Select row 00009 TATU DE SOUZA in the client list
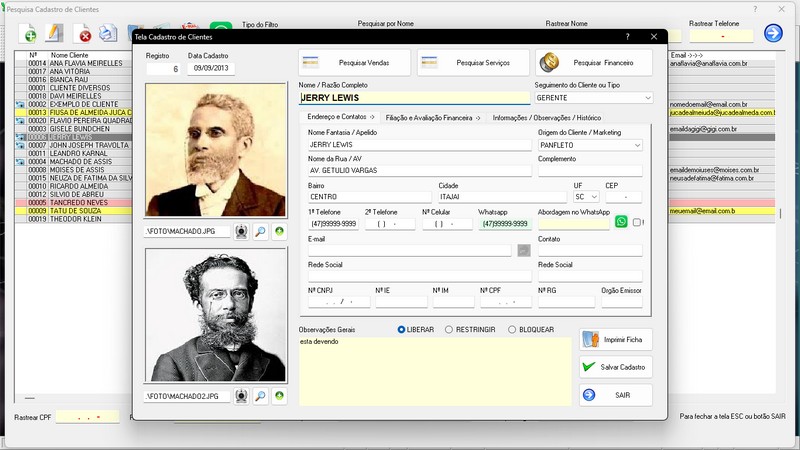The image size is (800, 450). pyautogui.click(x=74, y=211)
